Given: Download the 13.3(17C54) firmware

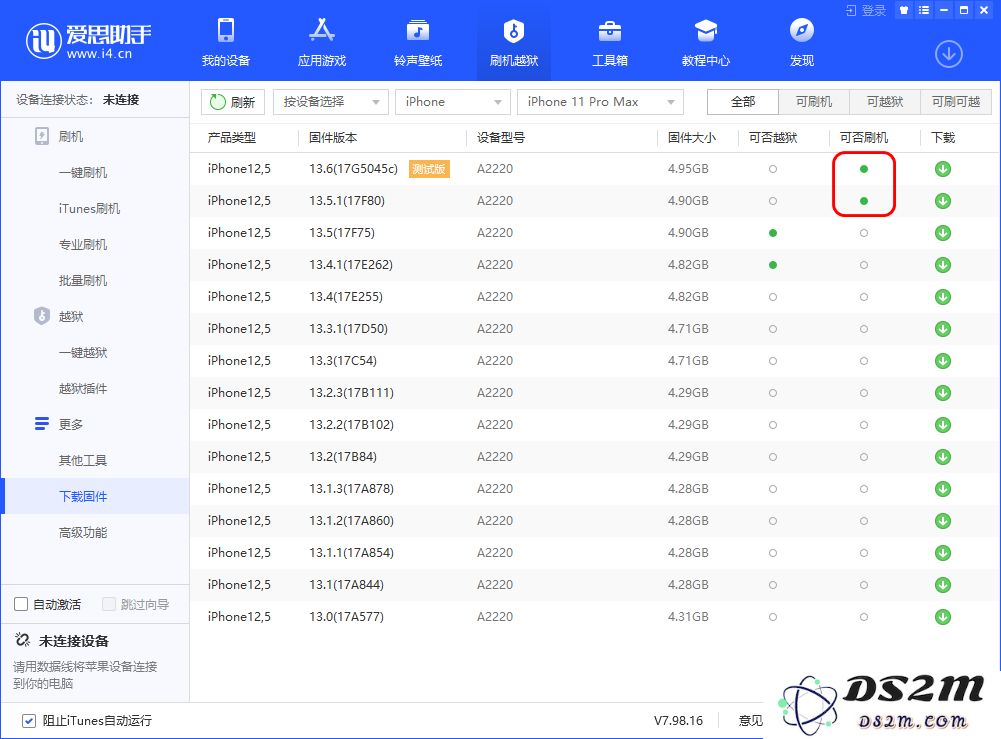Looking at the screenshot, I should [943, 361].
